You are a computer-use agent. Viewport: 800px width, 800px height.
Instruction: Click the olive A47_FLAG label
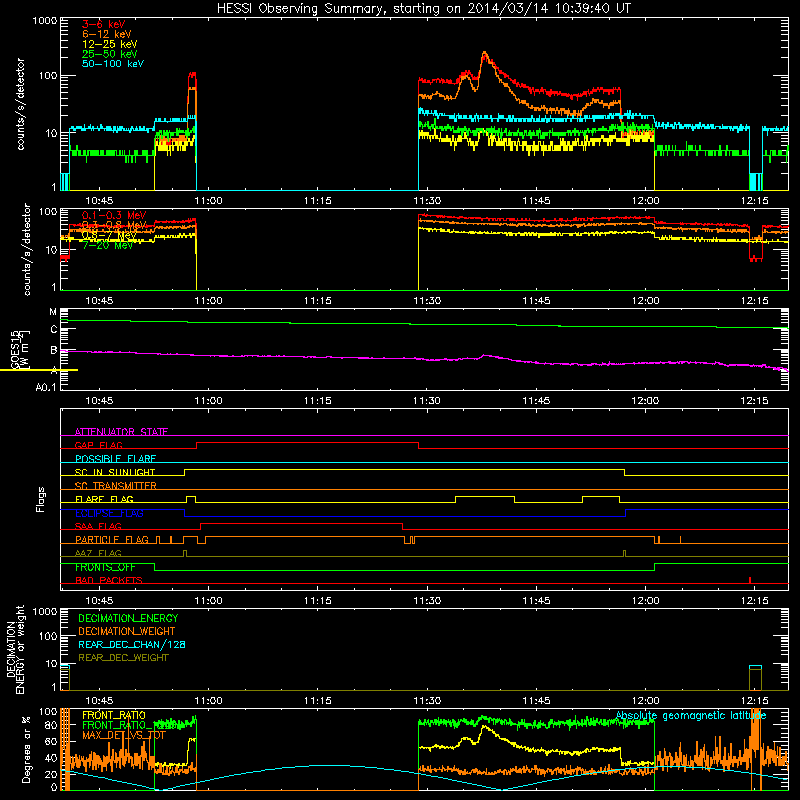pyautogui.click(x=98, y=553)
